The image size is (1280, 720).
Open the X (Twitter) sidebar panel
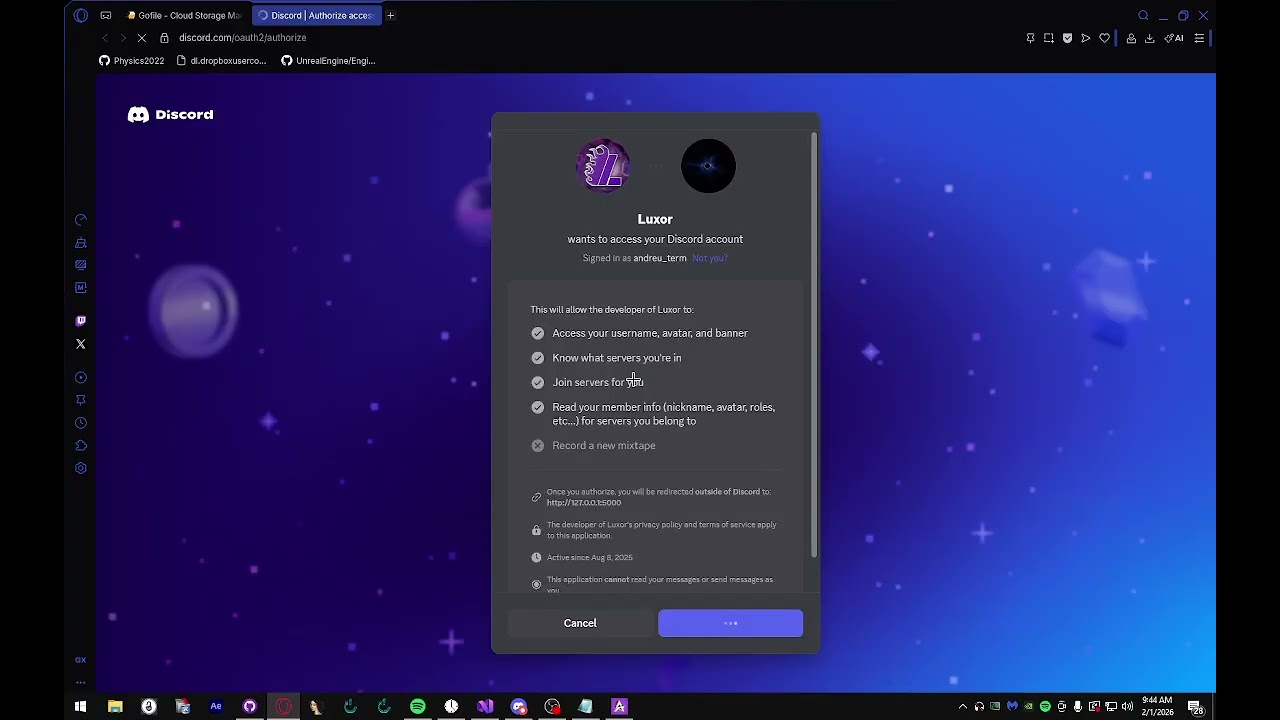click(x=81, y=344)
